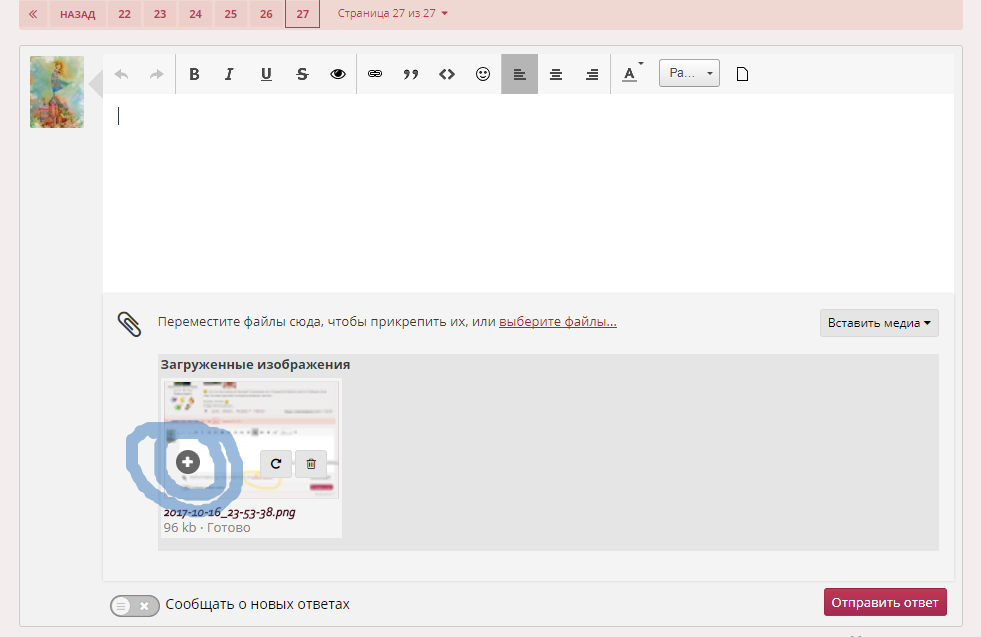This screenshot has width=981, height=637.
Task: Select left text alignment
Action: coord(519,74)
